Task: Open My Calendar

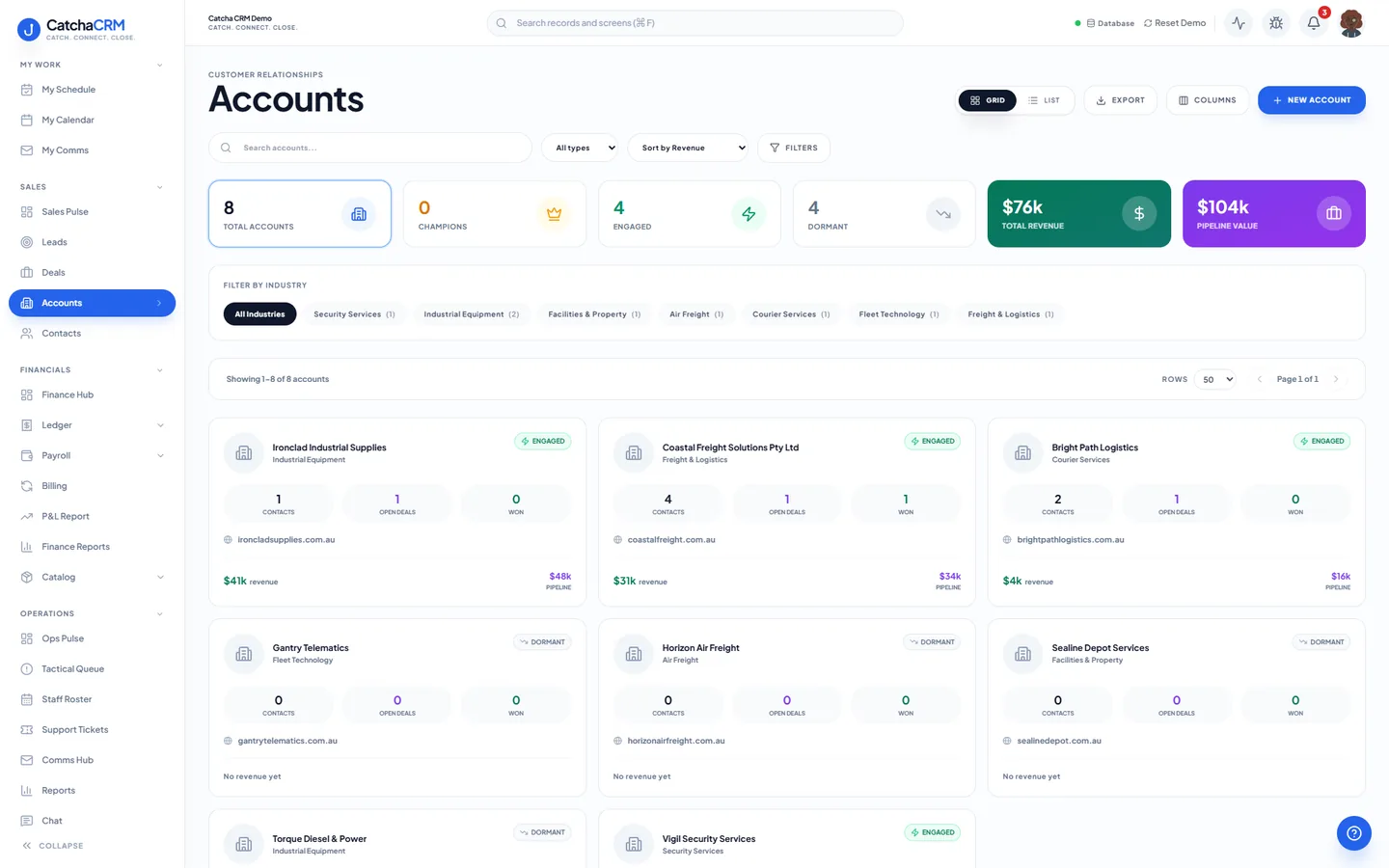Action: (x=92, y=120)
